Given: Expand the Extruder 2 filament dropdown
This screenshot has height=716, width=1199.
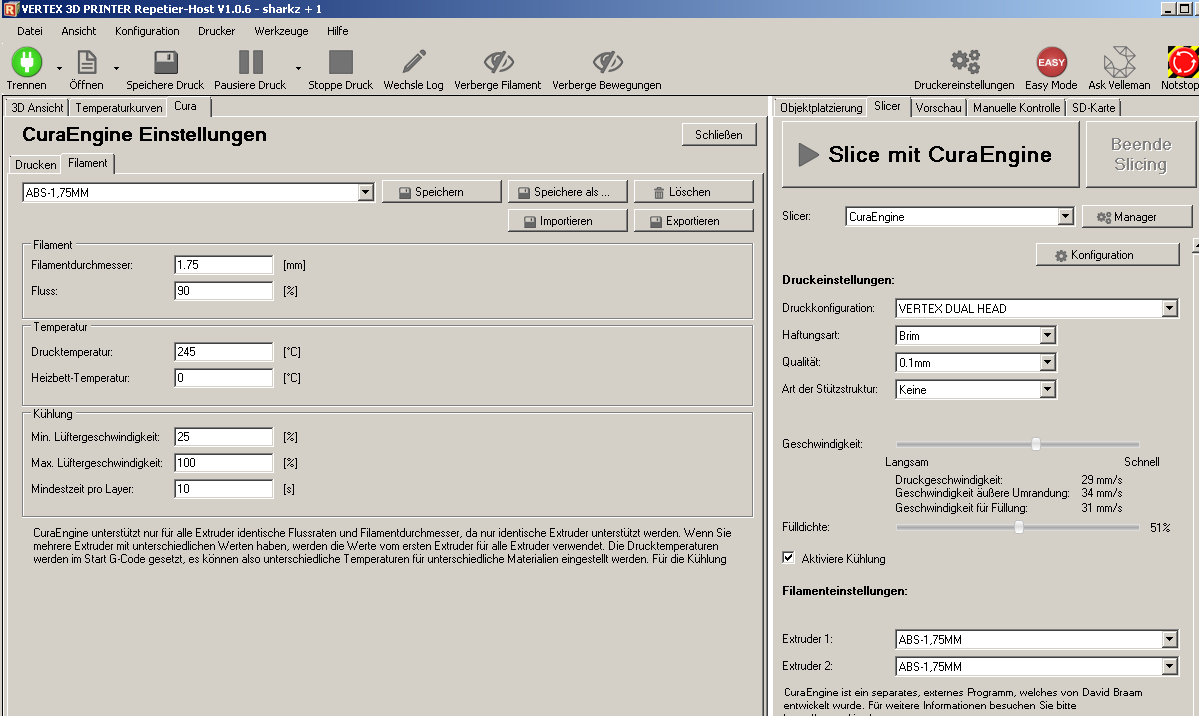Looking at the screenshot, I should (1169, 666).
